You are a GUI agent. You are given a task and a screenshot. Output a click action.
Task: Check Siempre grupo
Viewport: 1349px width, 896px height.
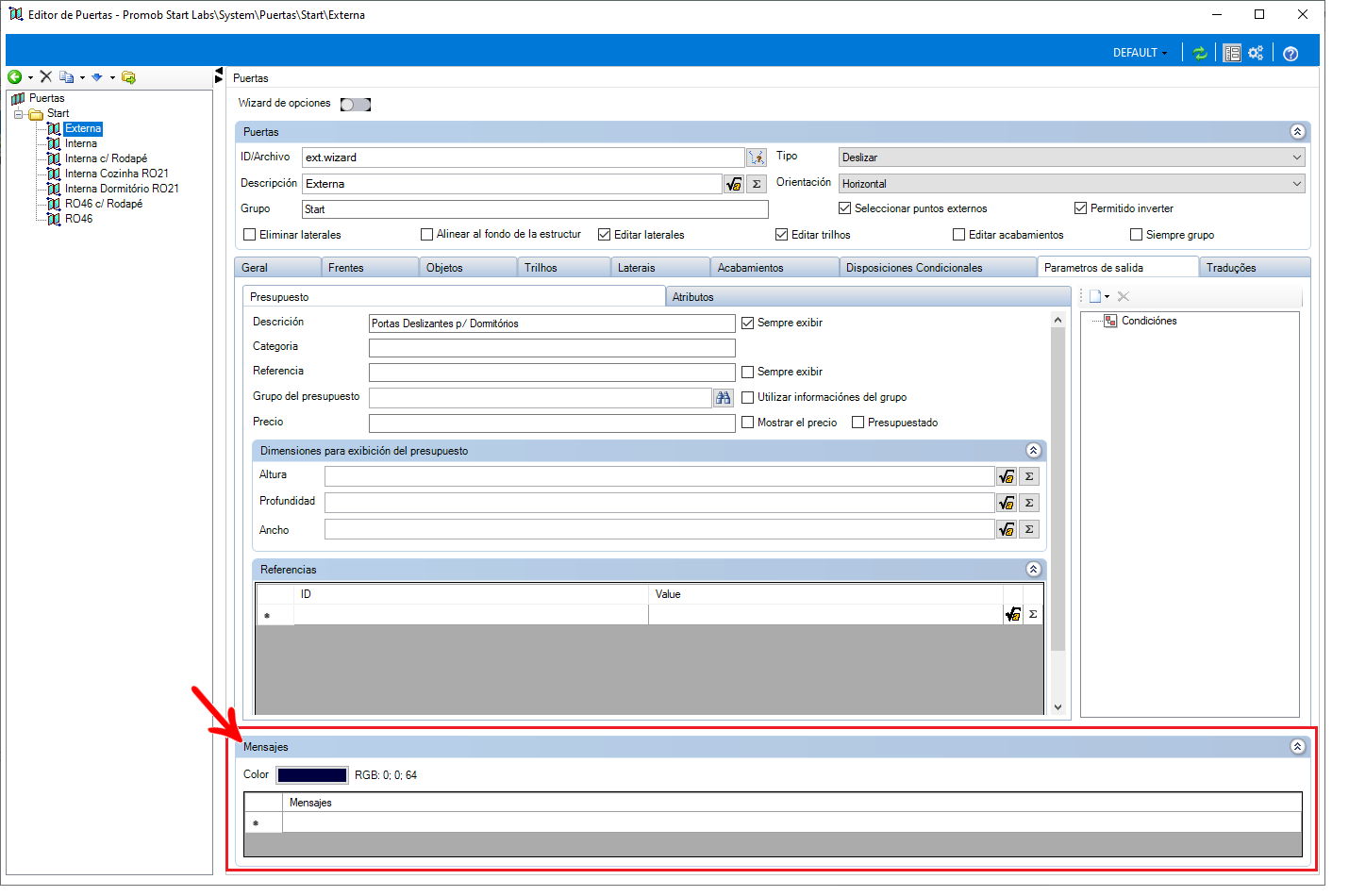tap(1136, 235)
